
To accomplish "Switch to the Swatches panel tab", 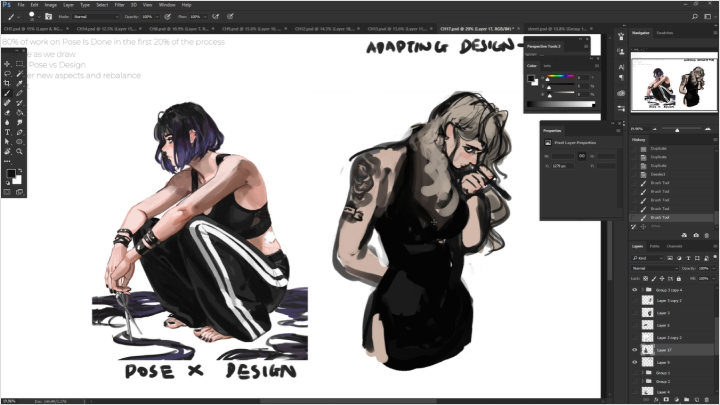I will [x=664, y=33].
